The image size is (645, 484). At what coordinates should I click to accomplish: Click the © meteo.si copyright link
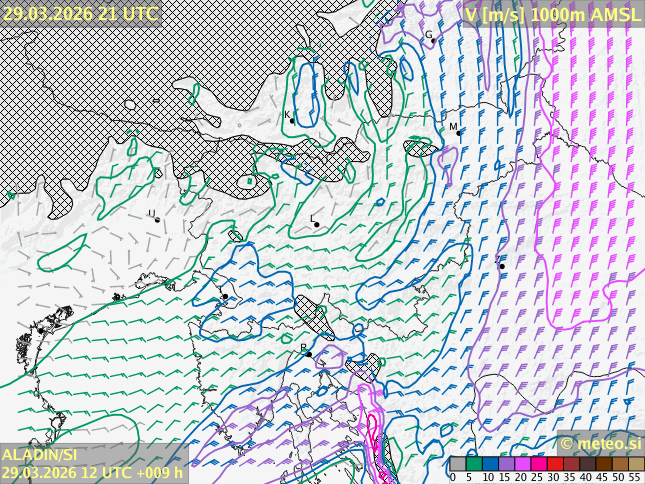[600, 443]
